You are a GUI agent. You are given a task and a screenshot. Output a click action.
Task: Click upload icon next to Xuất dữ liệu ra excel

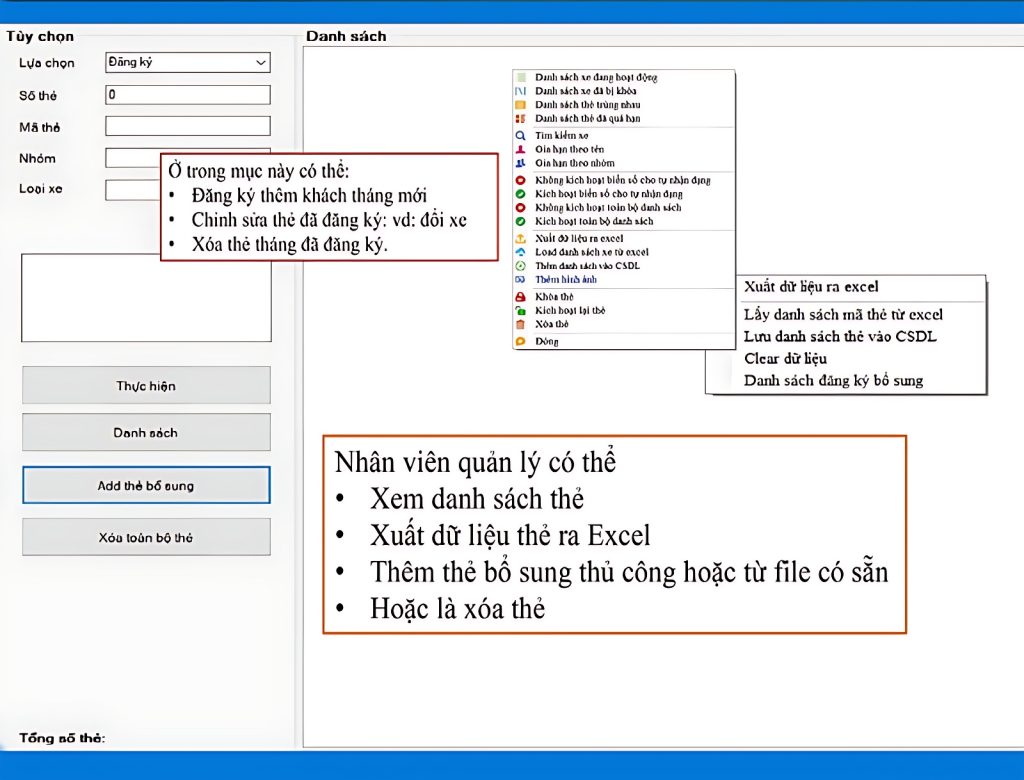pyautogui.click(x=520, y=239)
